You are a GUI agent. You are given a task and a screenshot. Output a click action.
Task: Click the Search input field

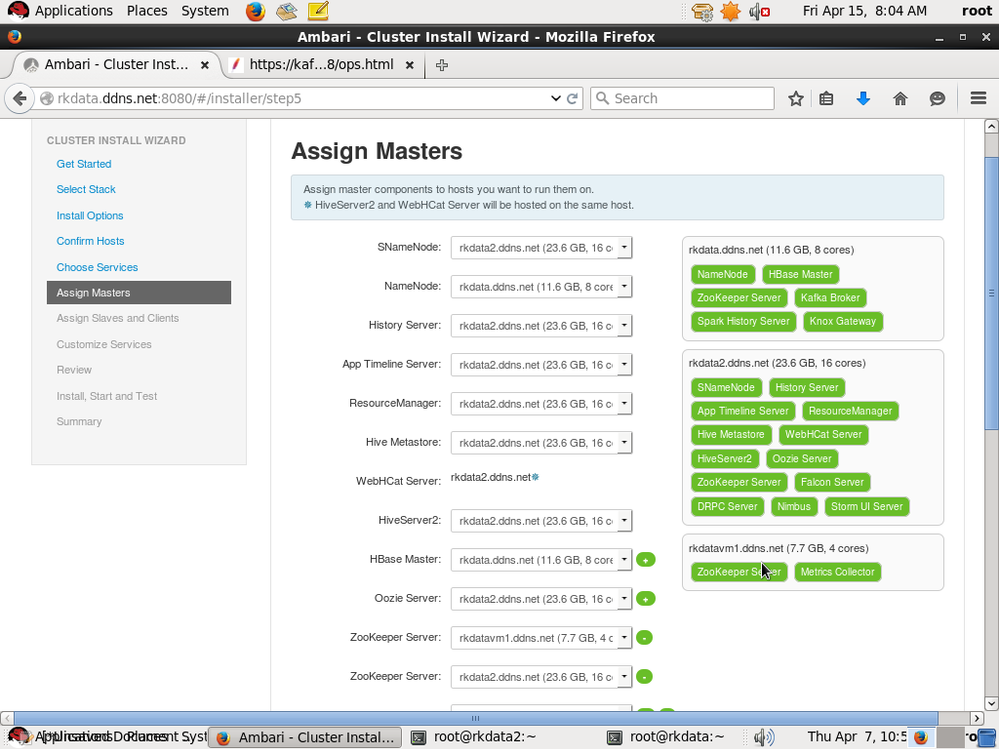(x=682, y=98)
